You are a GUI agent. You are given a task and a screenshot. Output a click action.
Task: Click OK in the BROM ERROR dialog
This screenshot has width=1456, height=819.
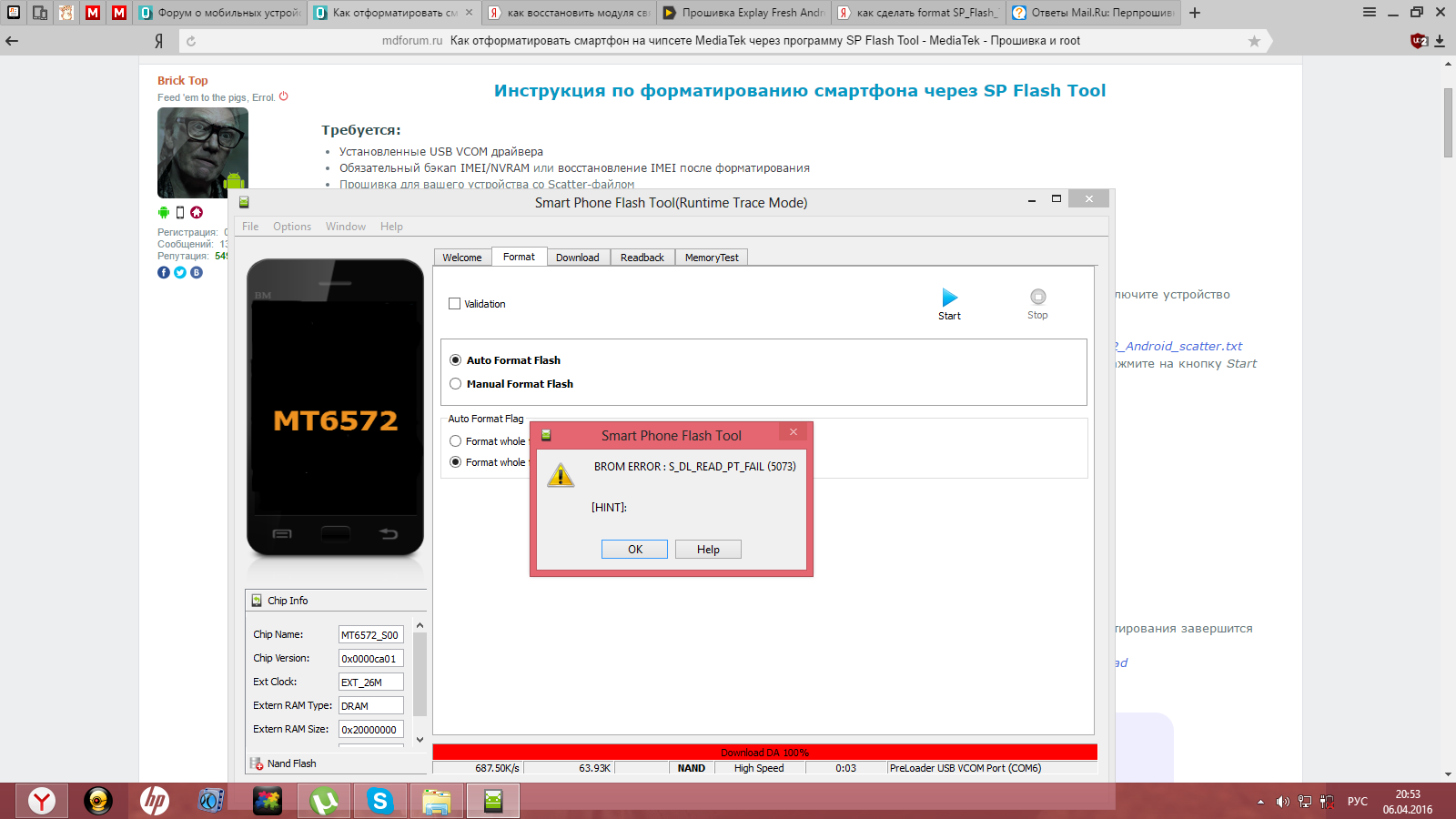[x=634, y=550]
